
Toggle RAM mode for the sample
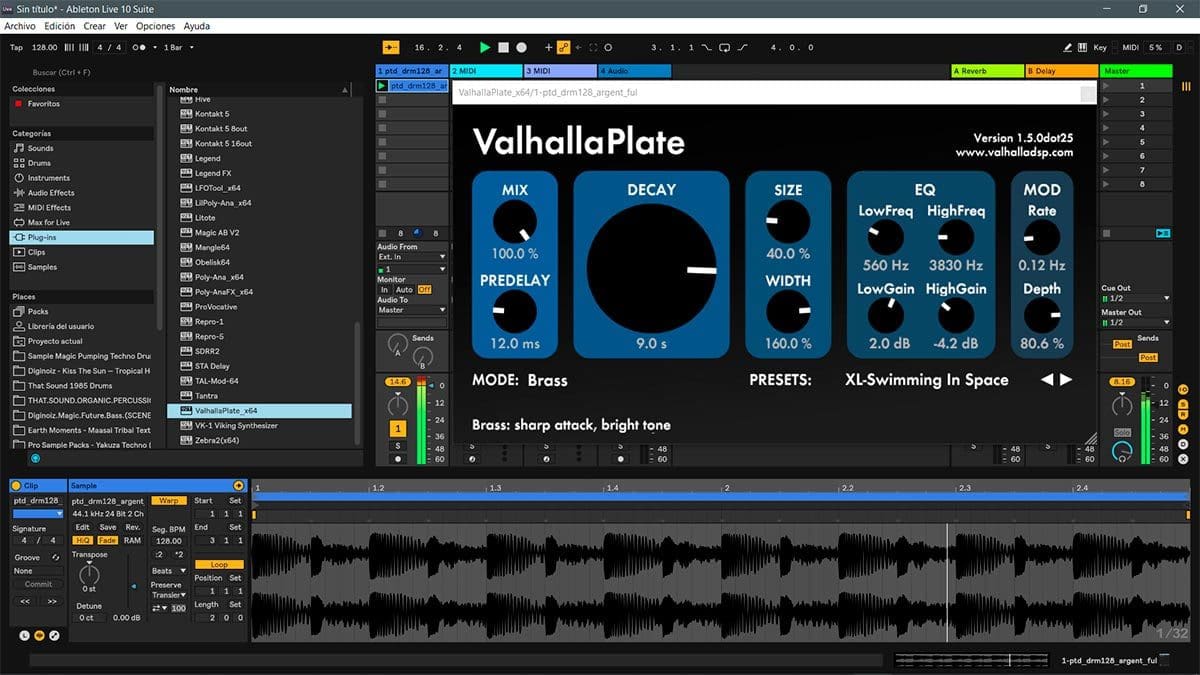[x=133, y=540]
